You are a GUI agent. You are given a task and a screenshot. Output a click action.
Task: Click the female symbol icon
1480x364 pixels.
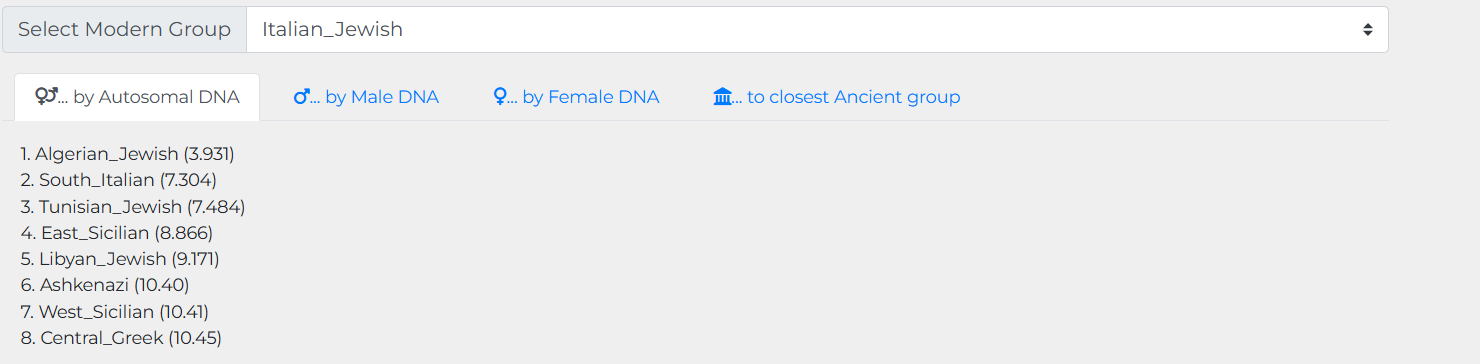[500, 97]
